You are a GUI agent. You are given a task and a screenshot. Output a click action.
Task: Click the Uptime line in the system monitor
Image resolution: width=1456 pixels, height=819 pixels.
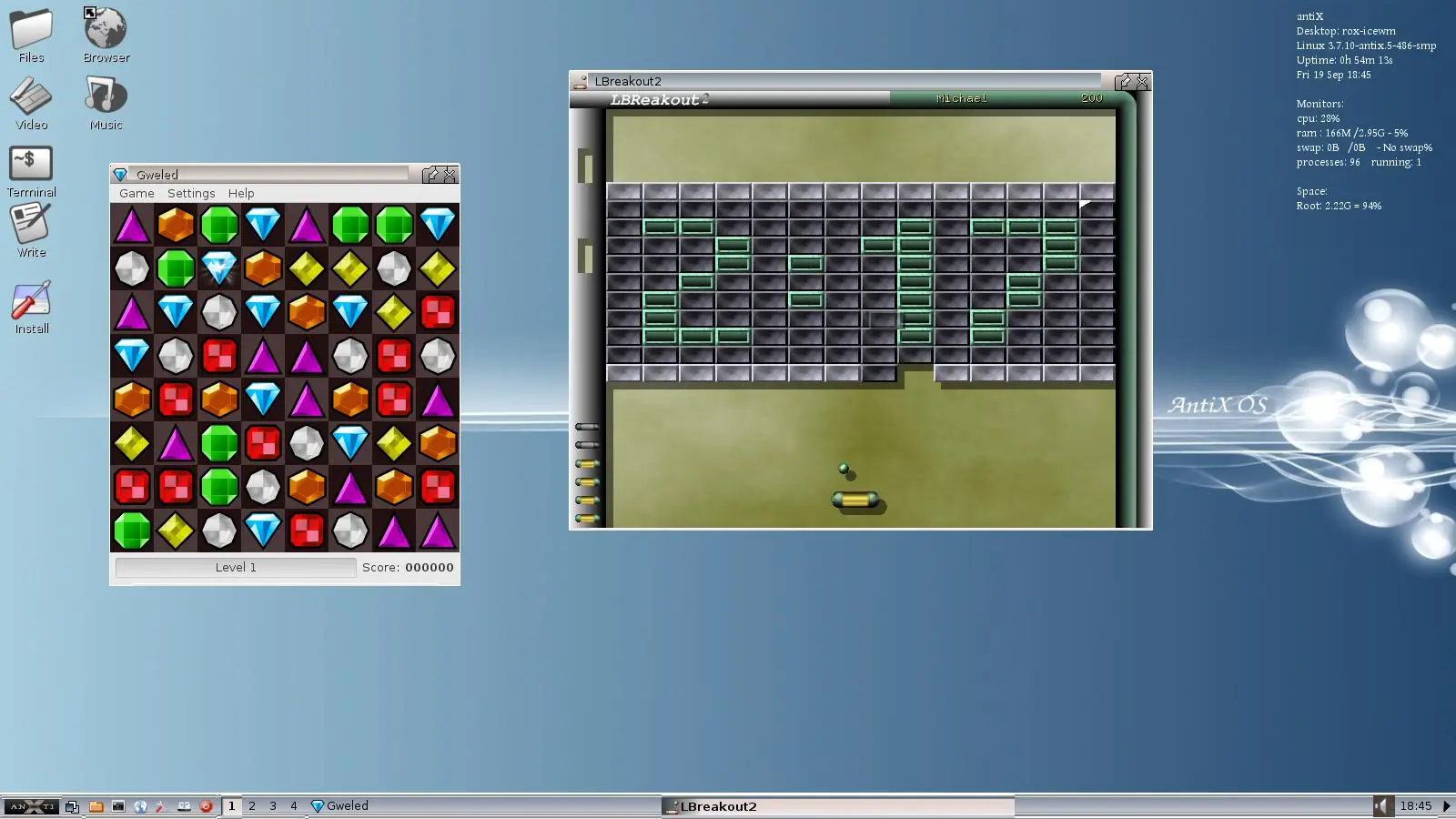coord(1345,60)
